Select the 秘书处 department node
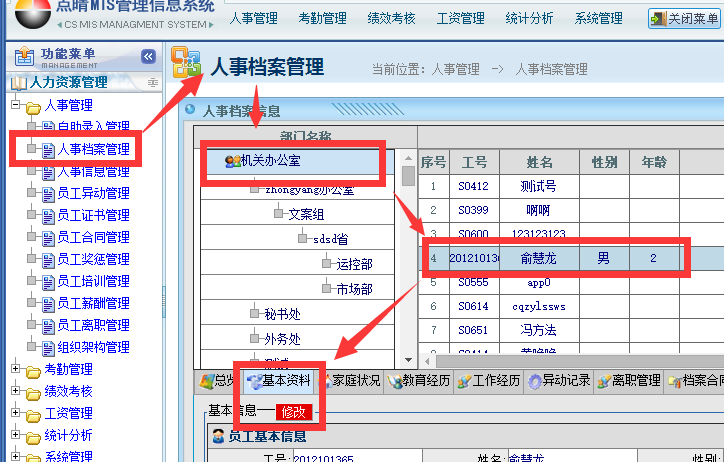 click(x=282, y=314)
